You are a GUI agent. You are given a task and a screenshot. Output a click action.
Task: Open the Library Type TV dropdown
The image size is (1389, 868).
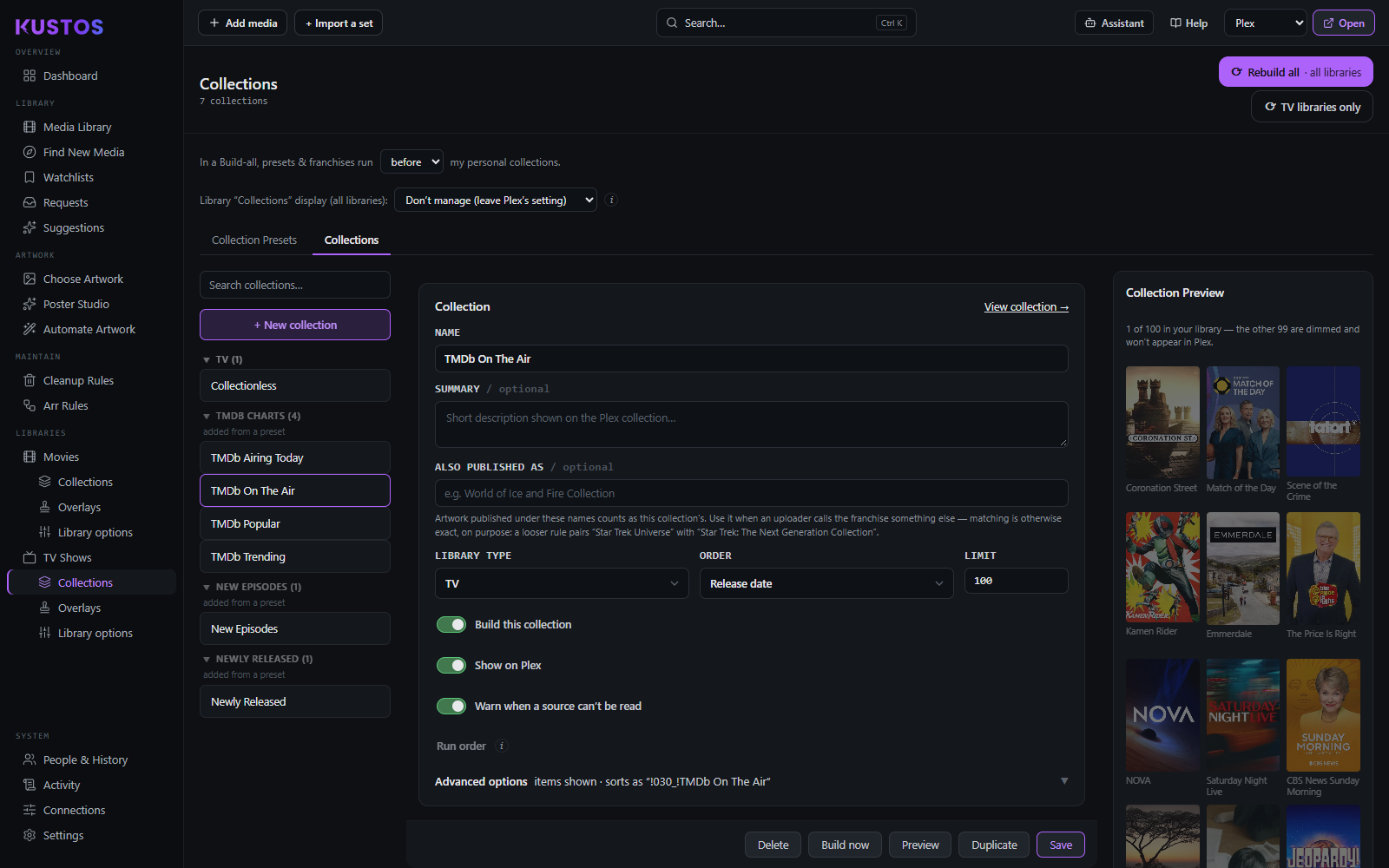[x=562, y=583]
